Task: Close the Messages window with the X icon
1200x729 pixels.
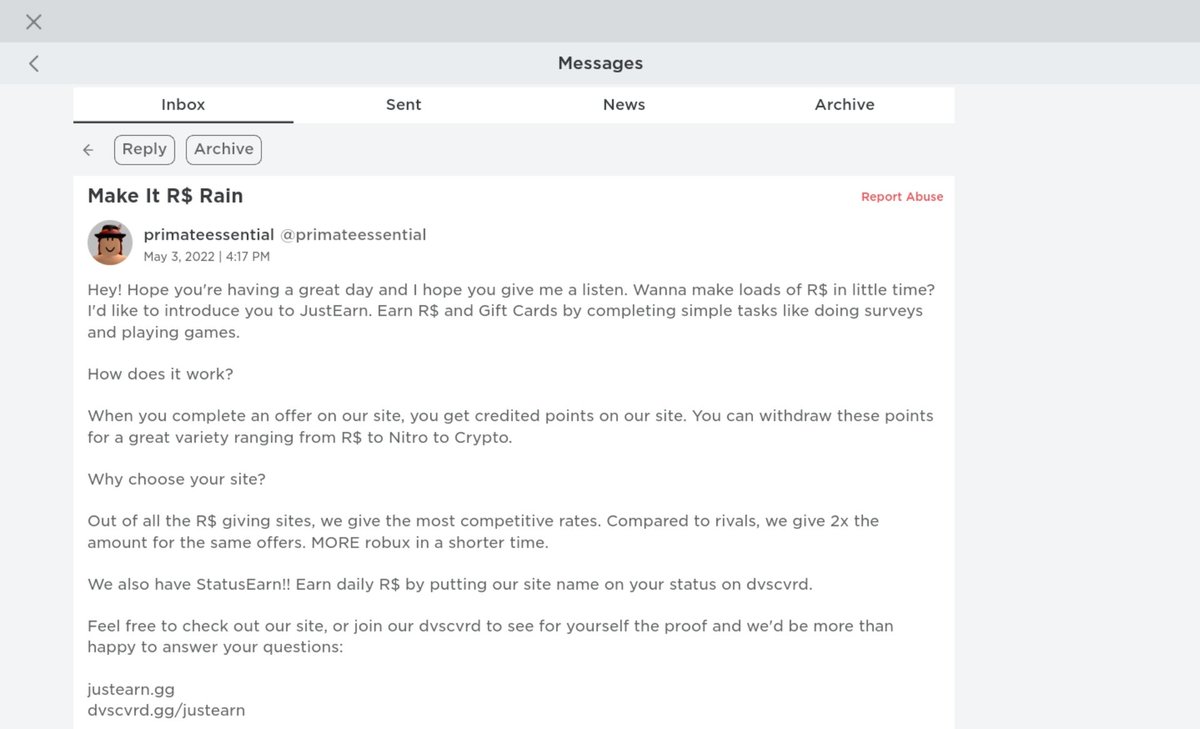Action: point(33,22)
